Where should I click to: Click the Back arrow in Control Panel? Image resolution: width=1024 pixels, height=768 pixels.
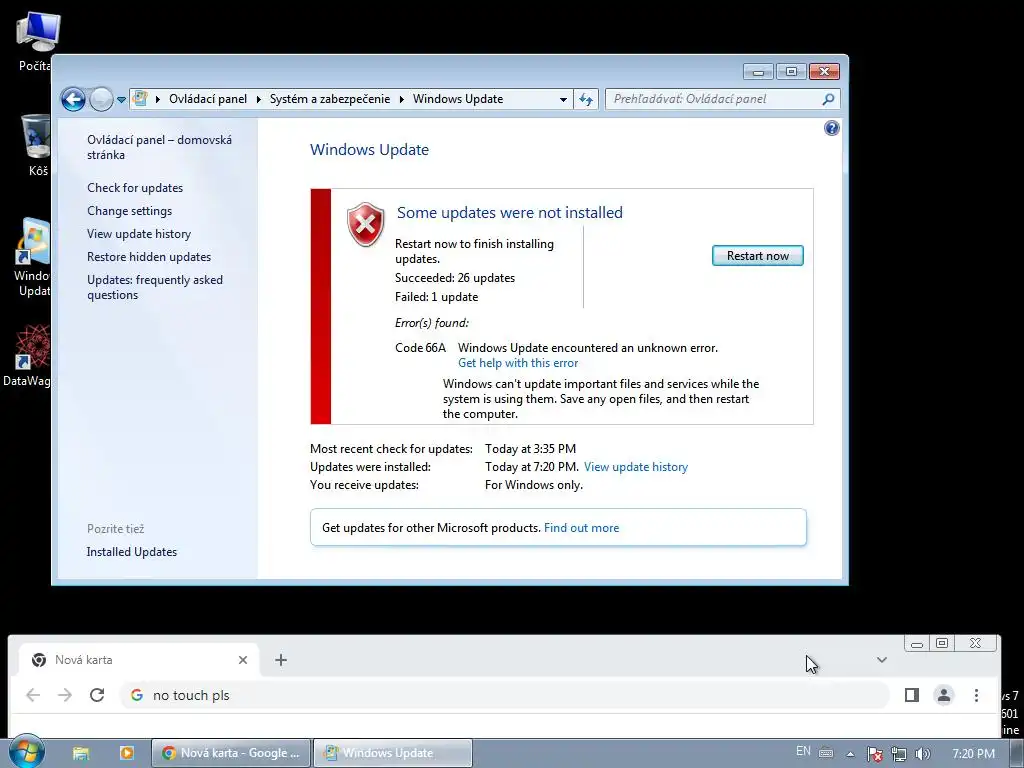[x=73, y=99]
